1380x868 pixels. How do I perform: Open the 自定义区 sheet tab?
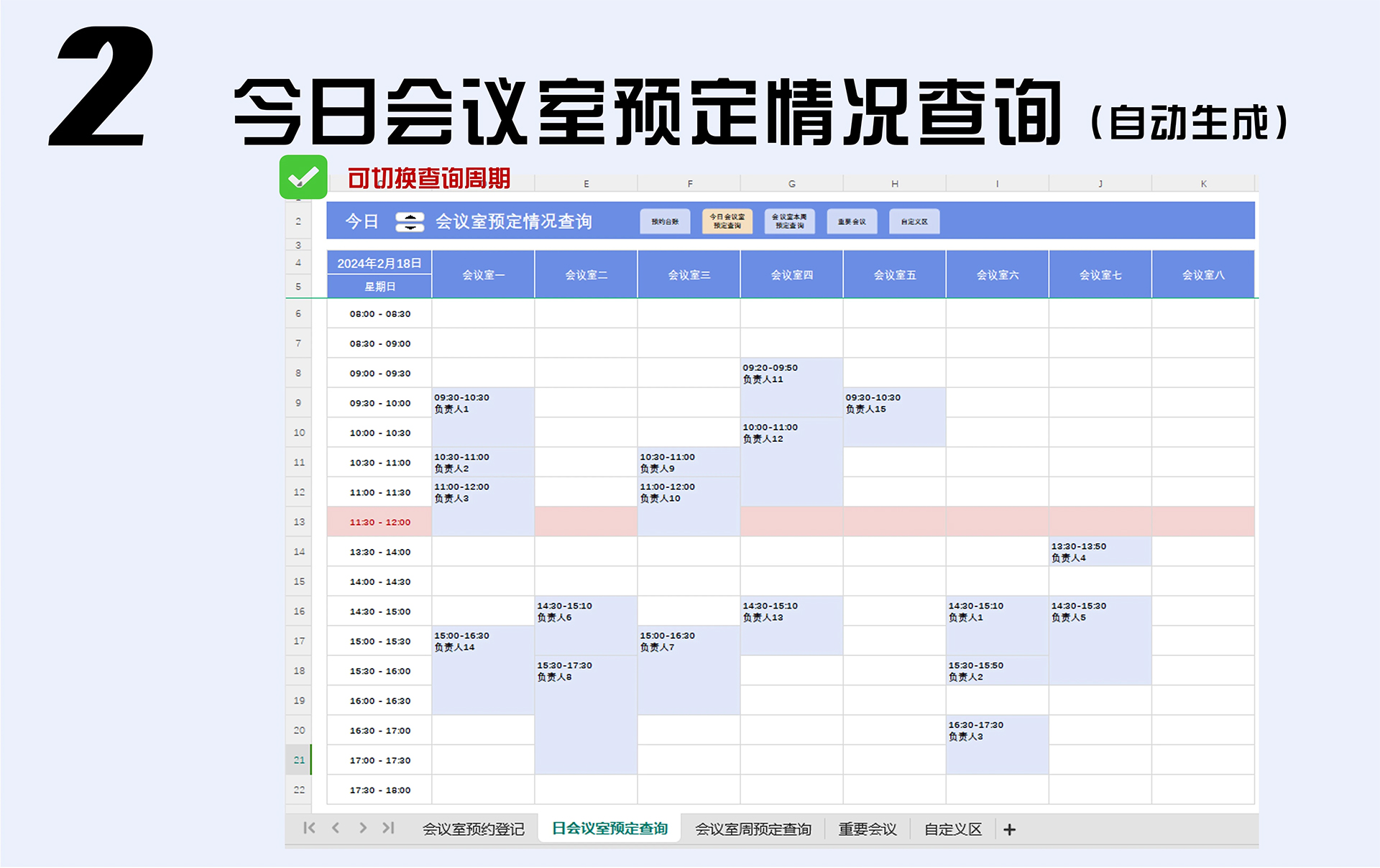point(952,829)
